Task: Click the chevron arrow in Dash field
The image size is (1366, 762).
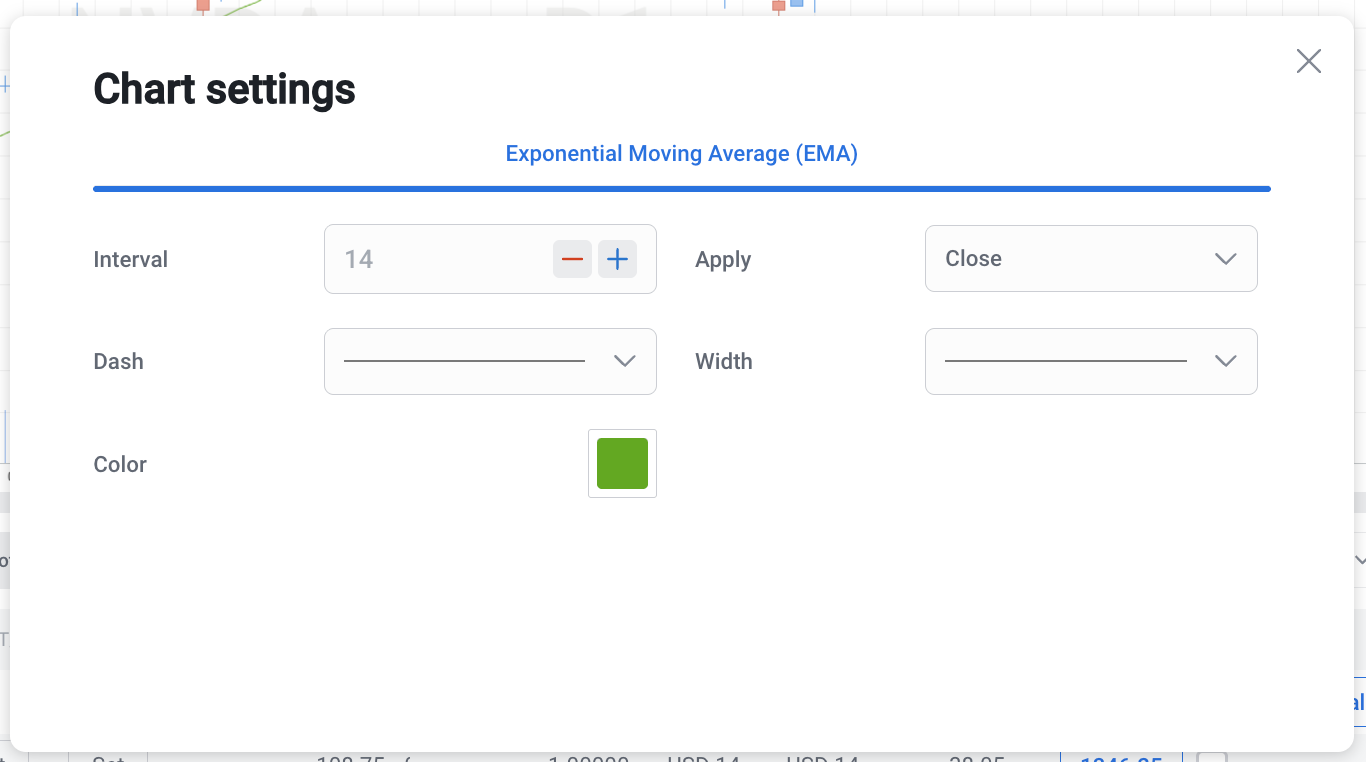Action: pyautogui.click(x=624, y=361)
